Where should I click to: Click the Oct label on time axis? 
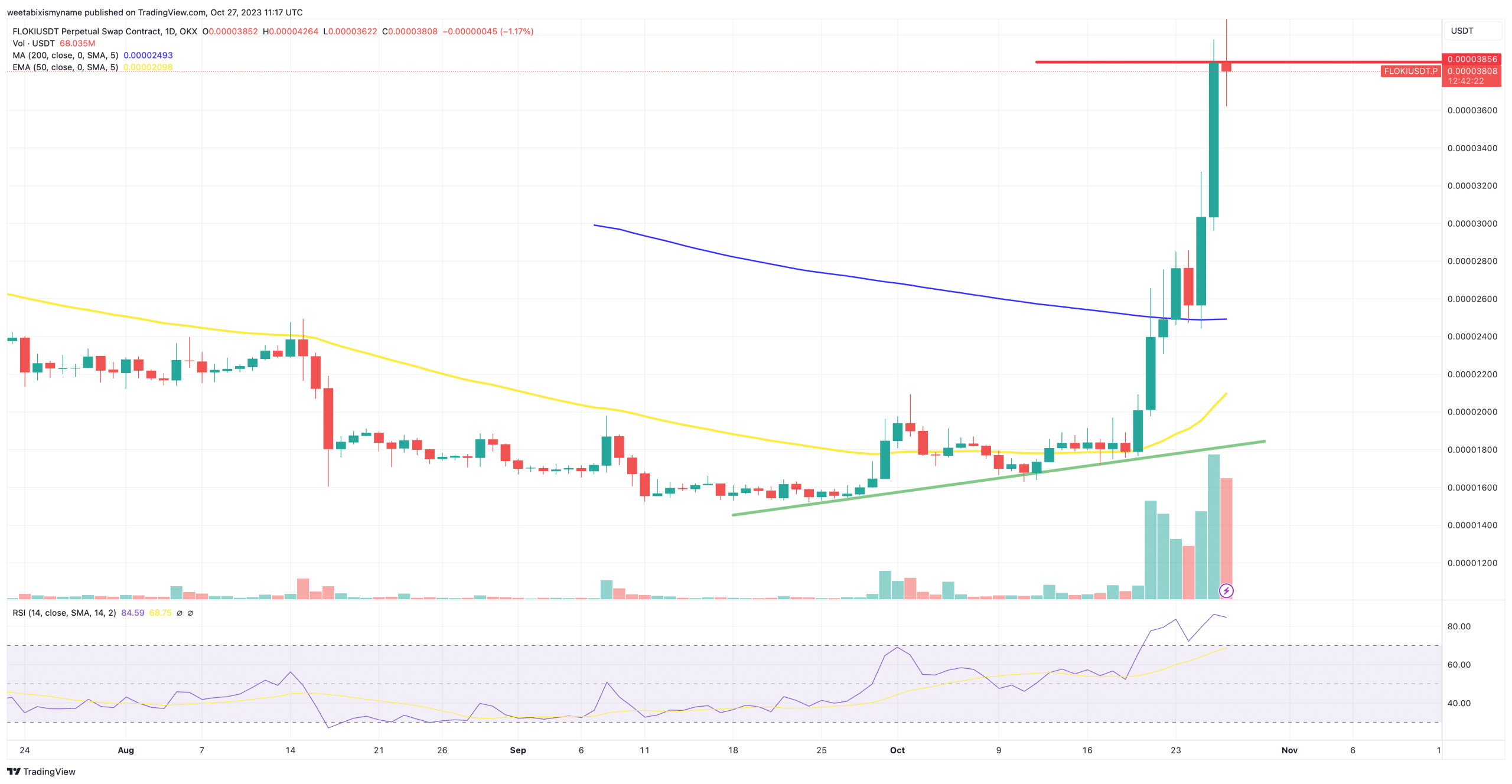click(x=897, y=750)
